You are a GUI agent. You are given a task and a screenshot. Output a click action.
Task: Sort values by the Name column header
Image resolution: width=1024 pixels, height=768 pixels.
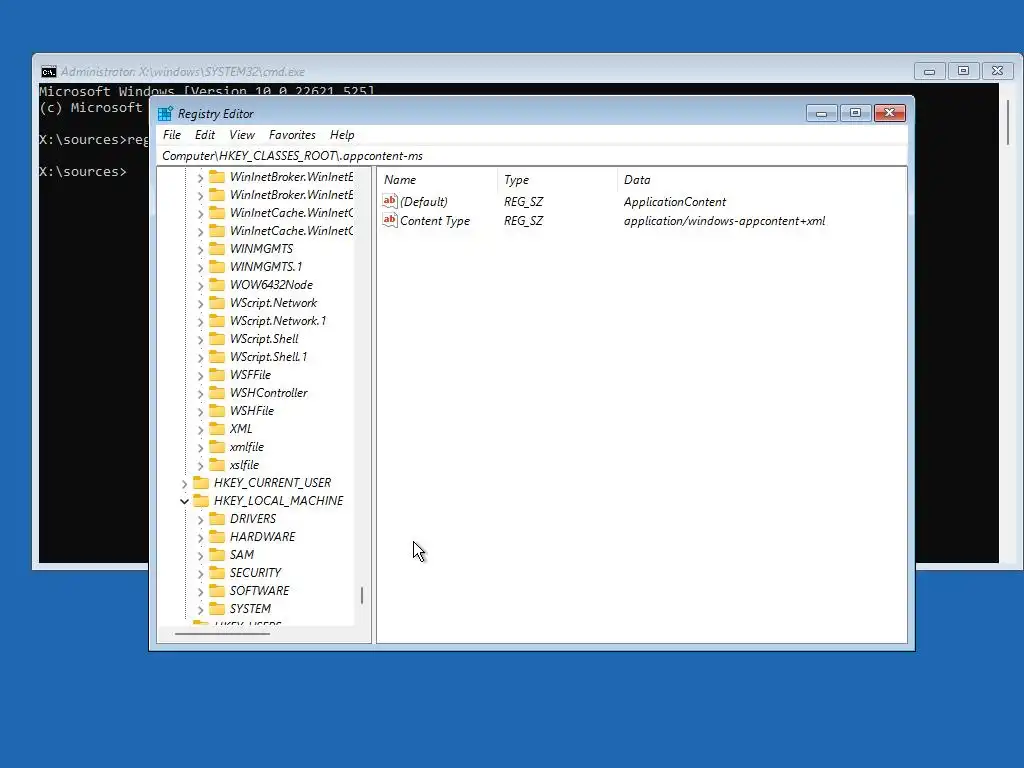[x=438, y=180]
